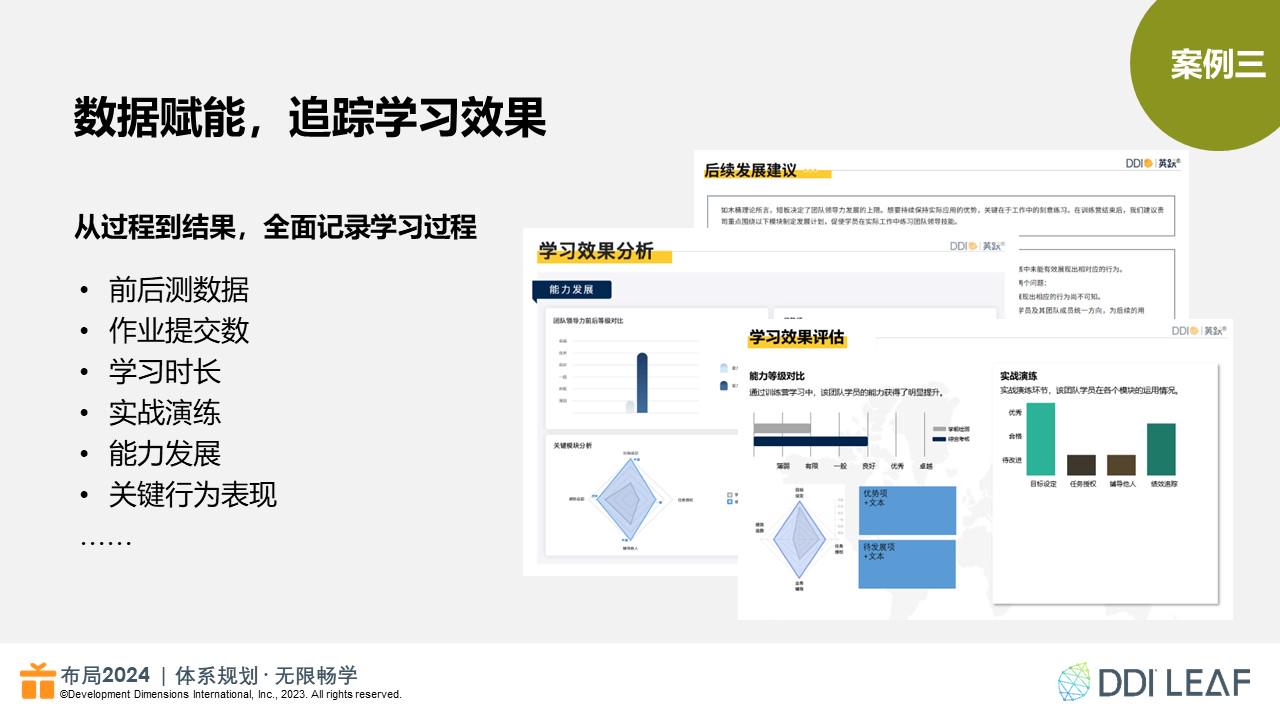
Task: Click the 优秀 label on the 实战演练 chart axis
Action: [x=1014, y=412]
